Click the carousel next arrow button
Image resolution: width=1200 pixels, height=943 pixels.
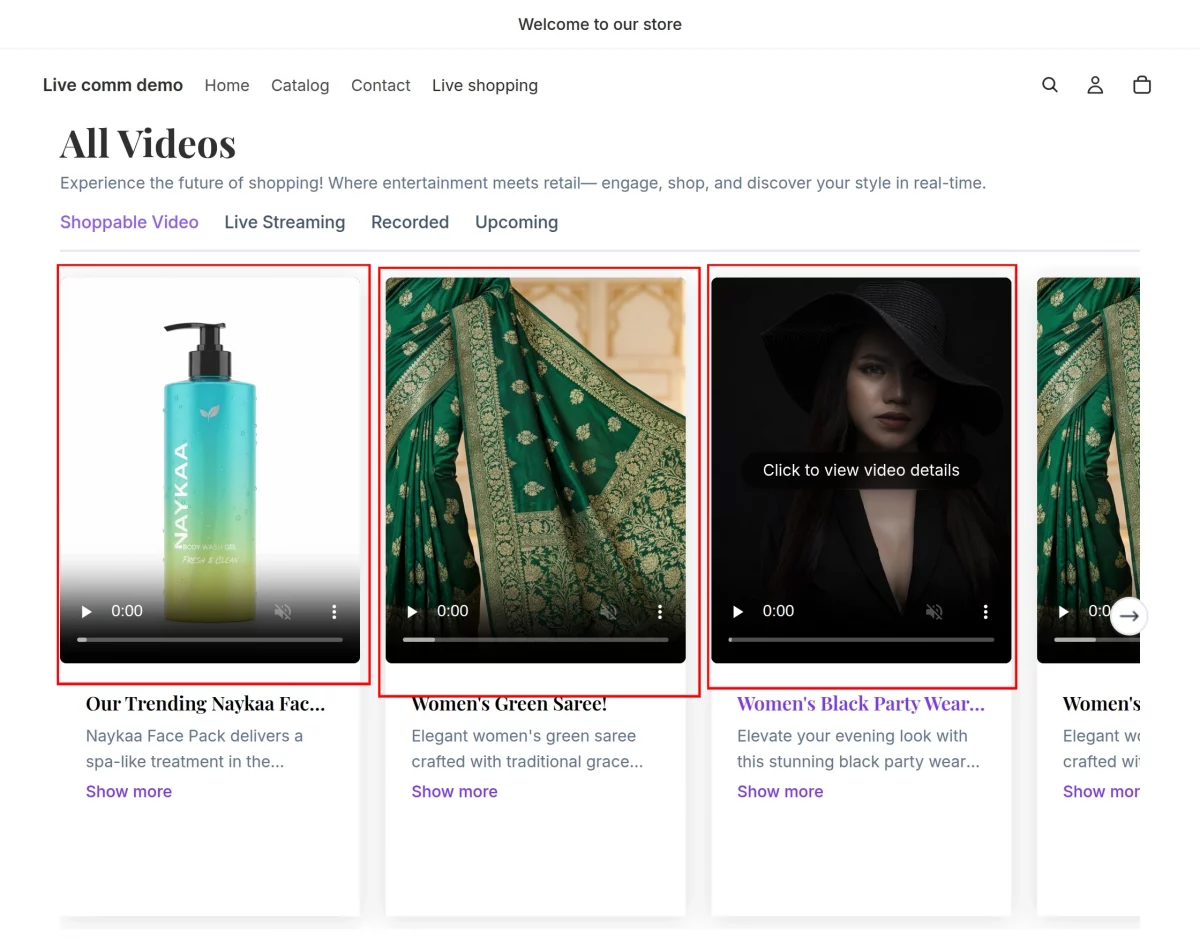1129,616
